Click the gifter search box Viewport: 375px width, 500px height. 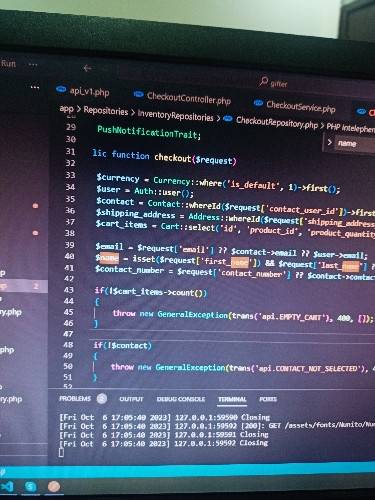[x=274, y=82]
